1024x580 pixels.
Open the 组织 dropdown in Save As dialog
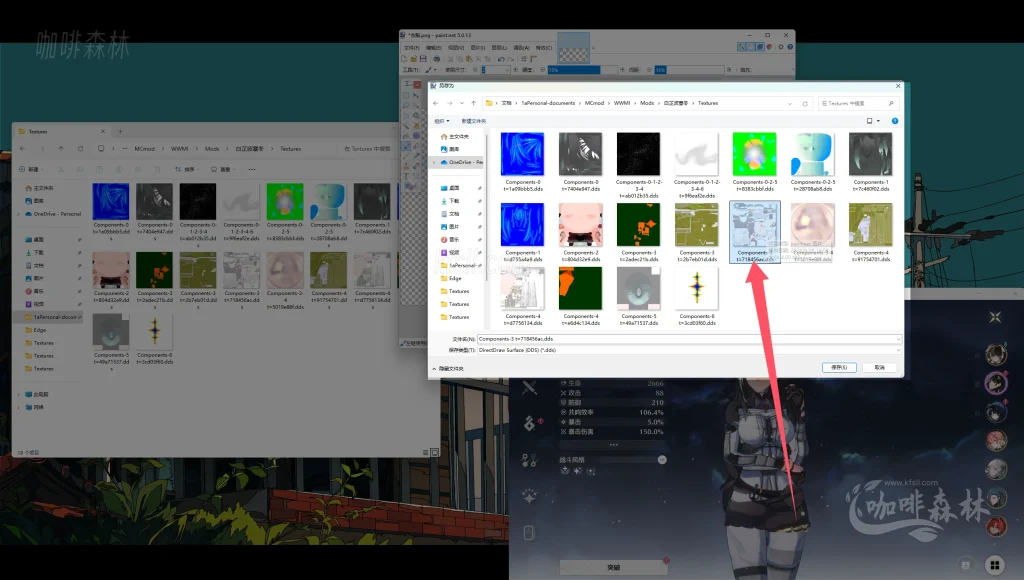[442, 121]
